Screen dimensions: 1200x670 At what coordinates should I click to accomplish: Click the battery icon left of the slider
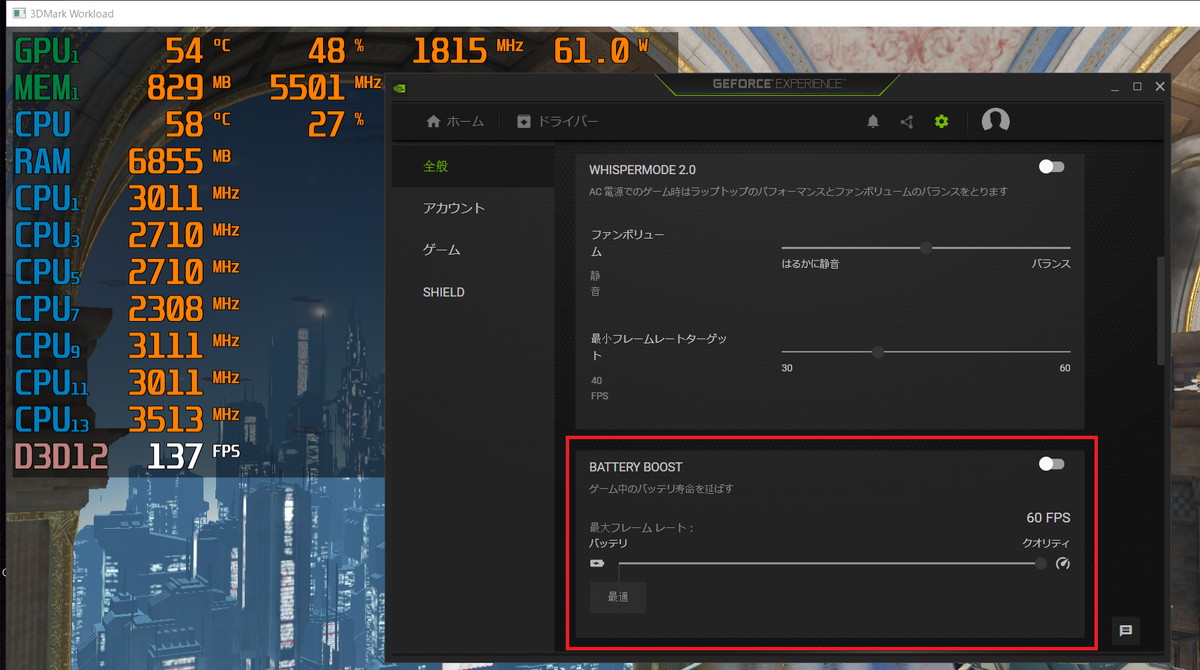pos(597,564)
